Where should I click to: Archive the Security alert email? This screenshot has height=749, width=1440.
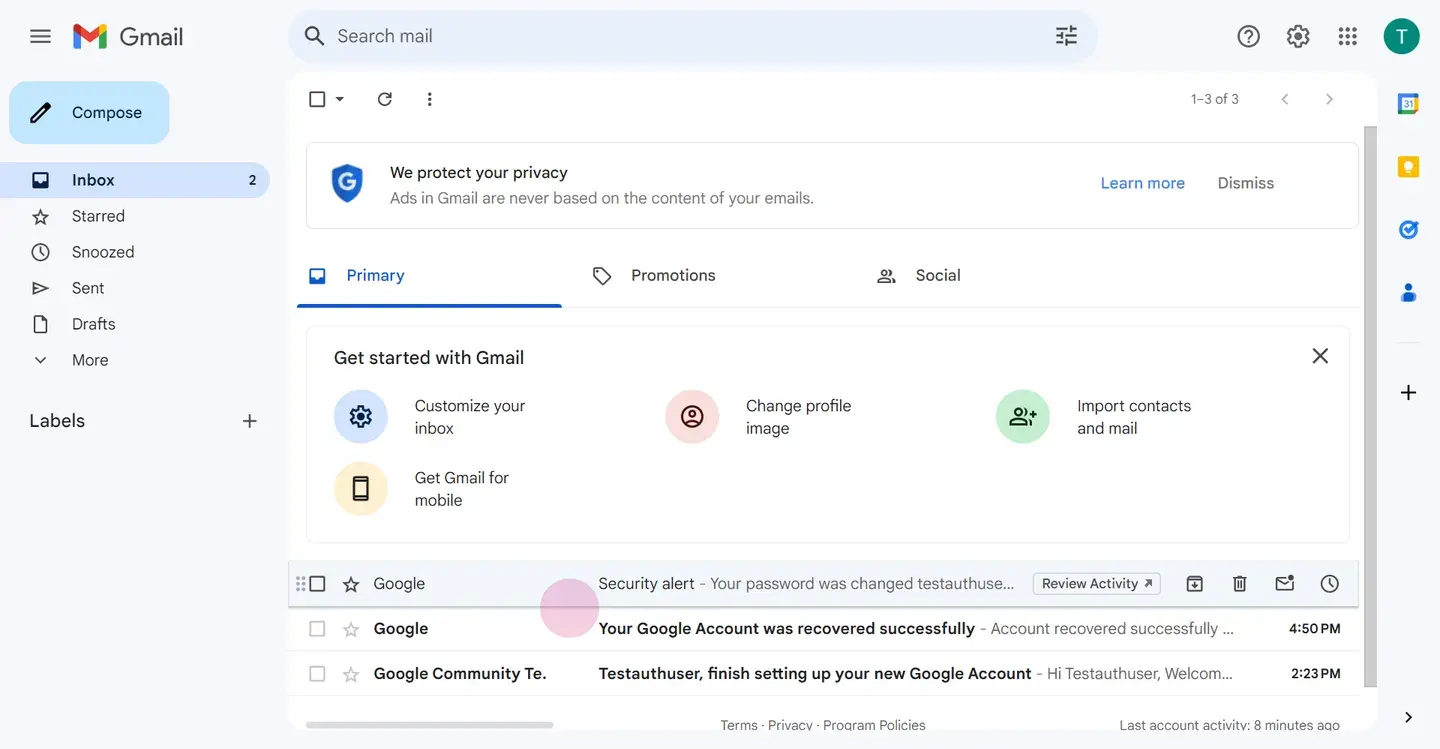[x=1194, y=584]
